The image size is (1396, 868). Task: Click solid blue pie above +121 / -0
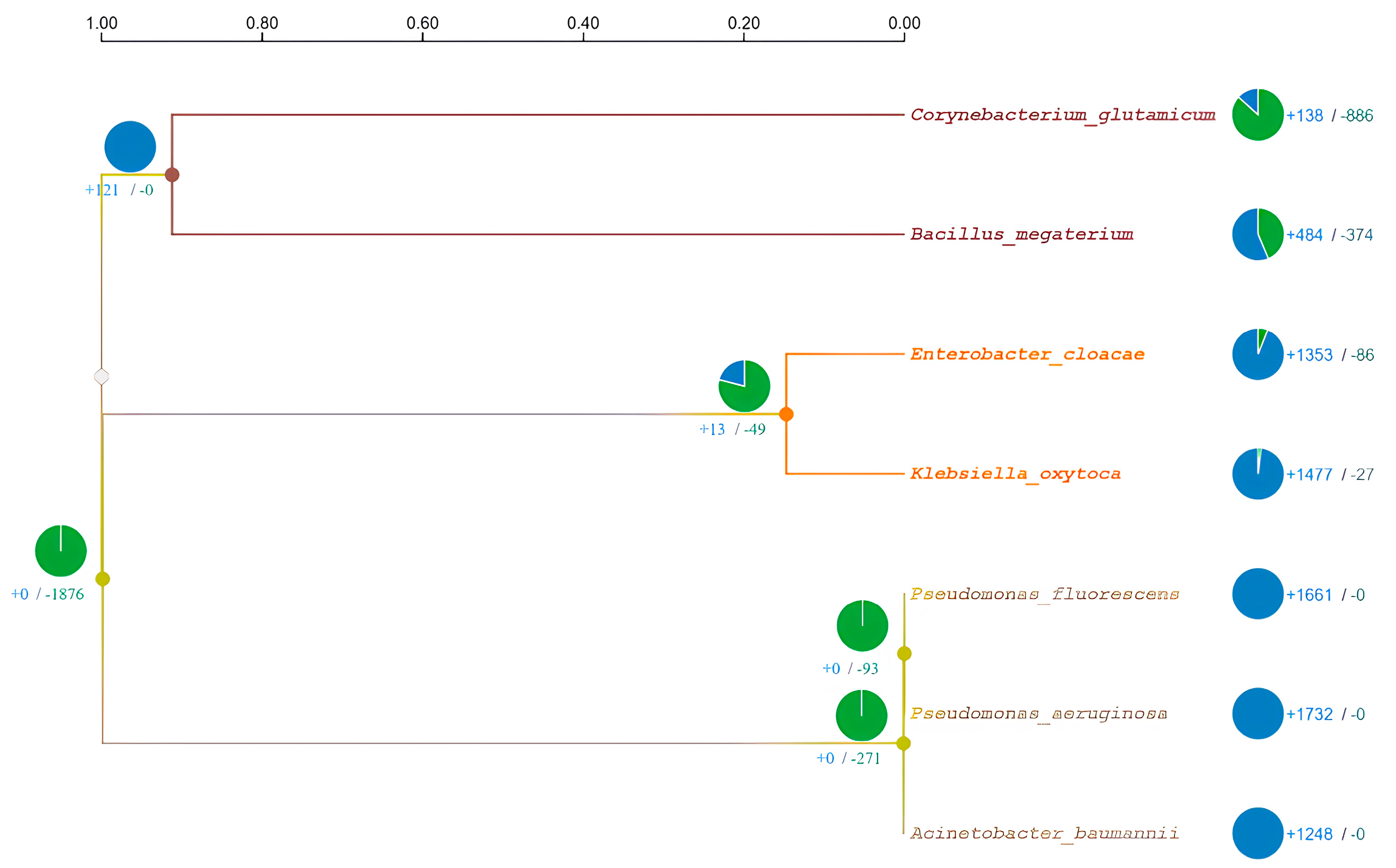pos(130,146)
